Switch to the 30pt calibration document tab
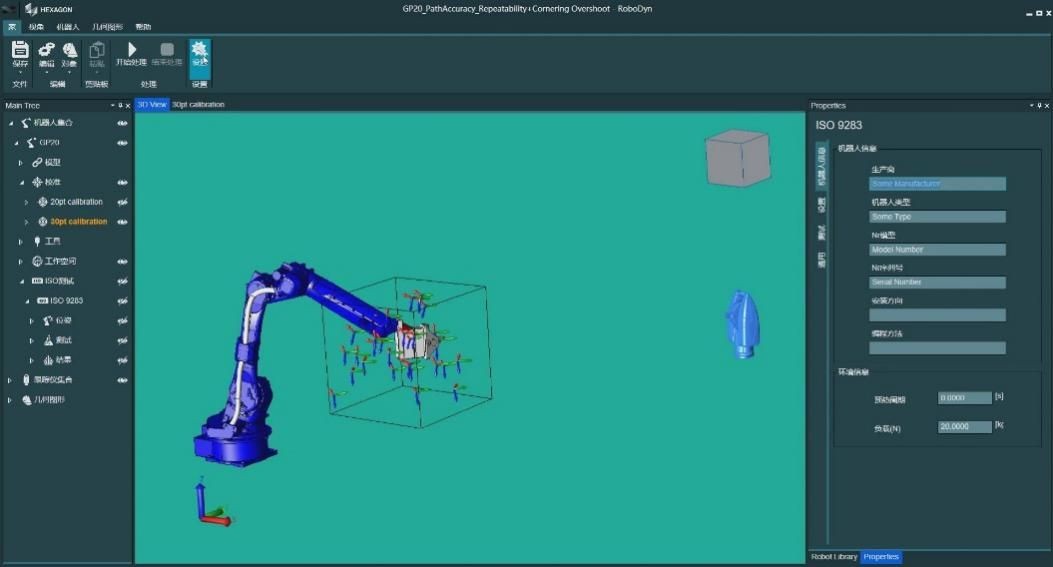The height and width of the screenshot is (567, 1053). [198, 105]
